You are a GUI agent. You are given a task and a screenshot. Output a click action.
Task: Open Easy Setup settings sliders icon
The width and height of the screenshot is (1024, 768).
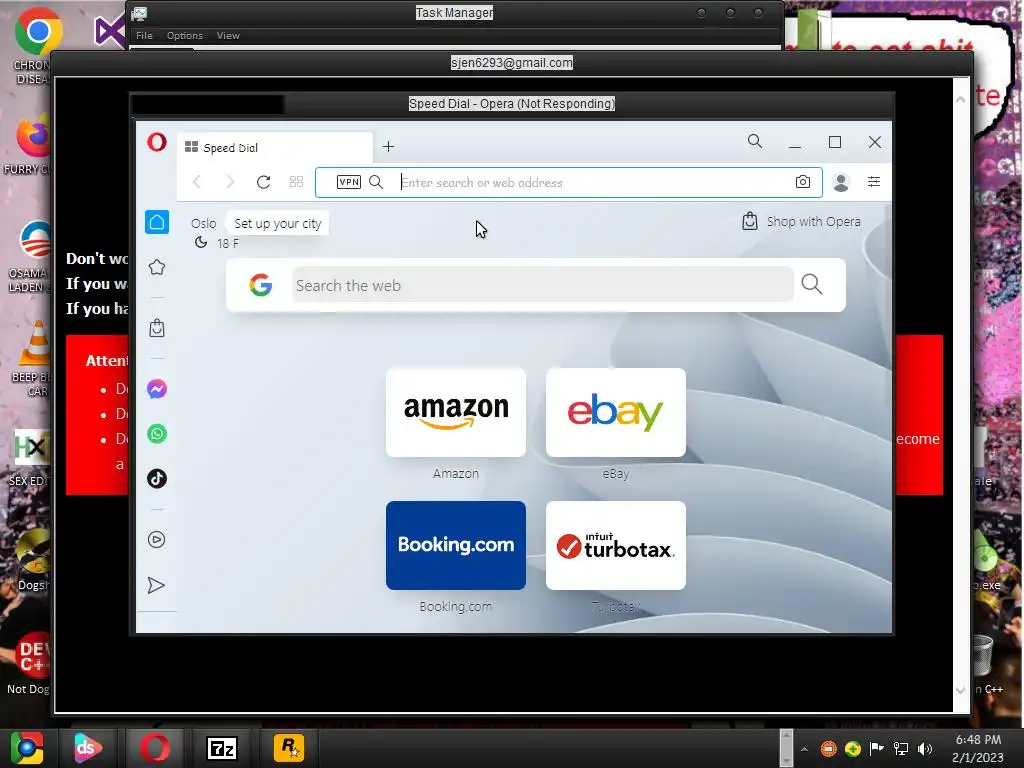(x=874, y=182)
